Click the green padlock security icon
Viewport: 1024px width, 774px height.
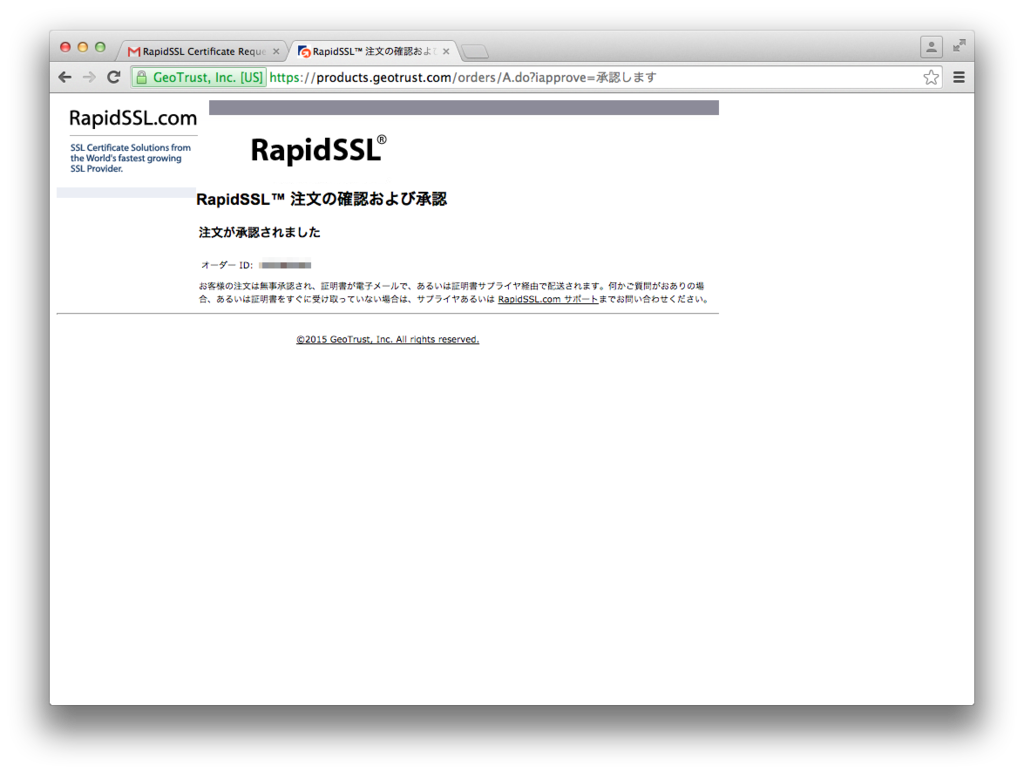tap(141, 77)
